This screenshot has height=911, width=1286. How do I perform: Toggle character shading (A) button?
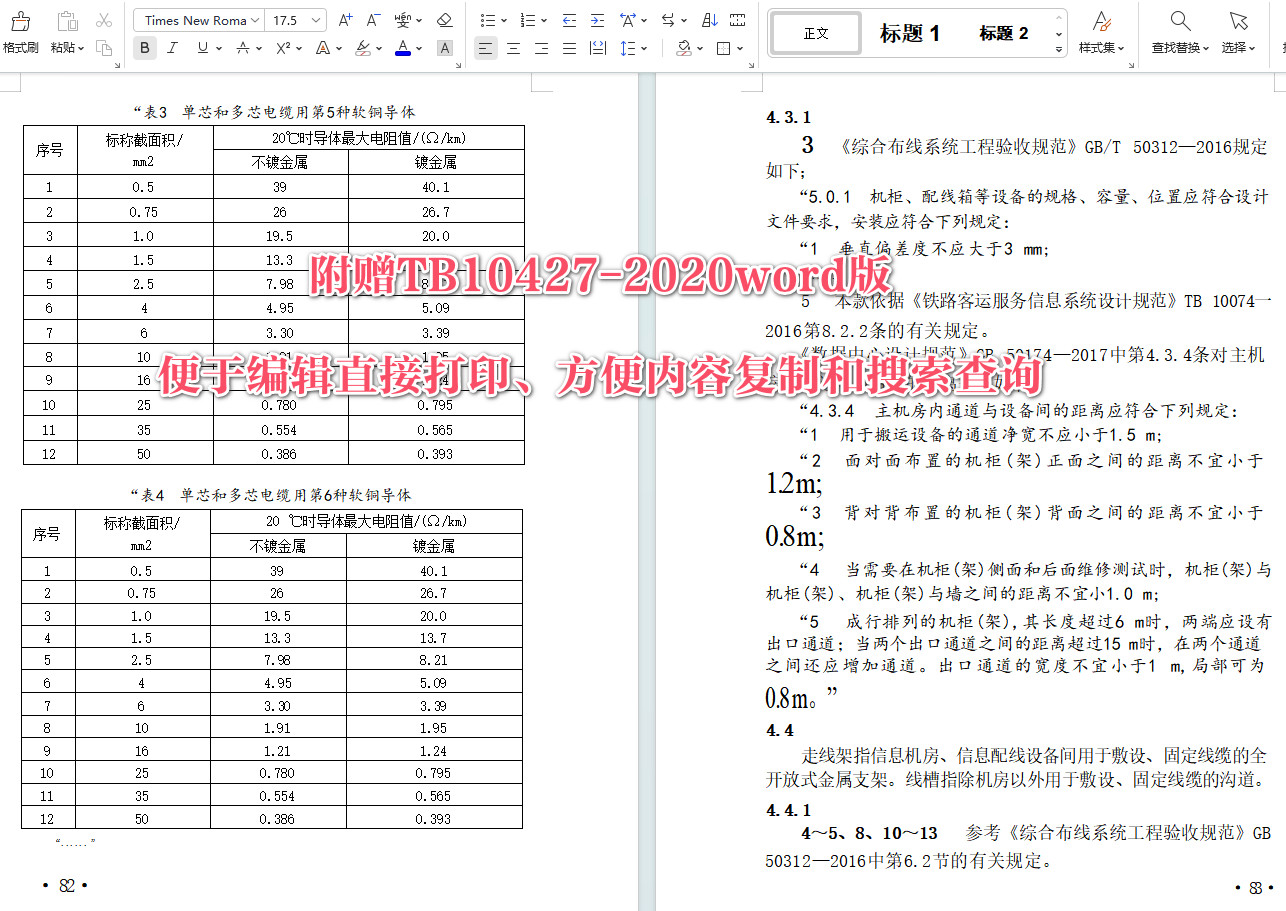click(445, 47)
